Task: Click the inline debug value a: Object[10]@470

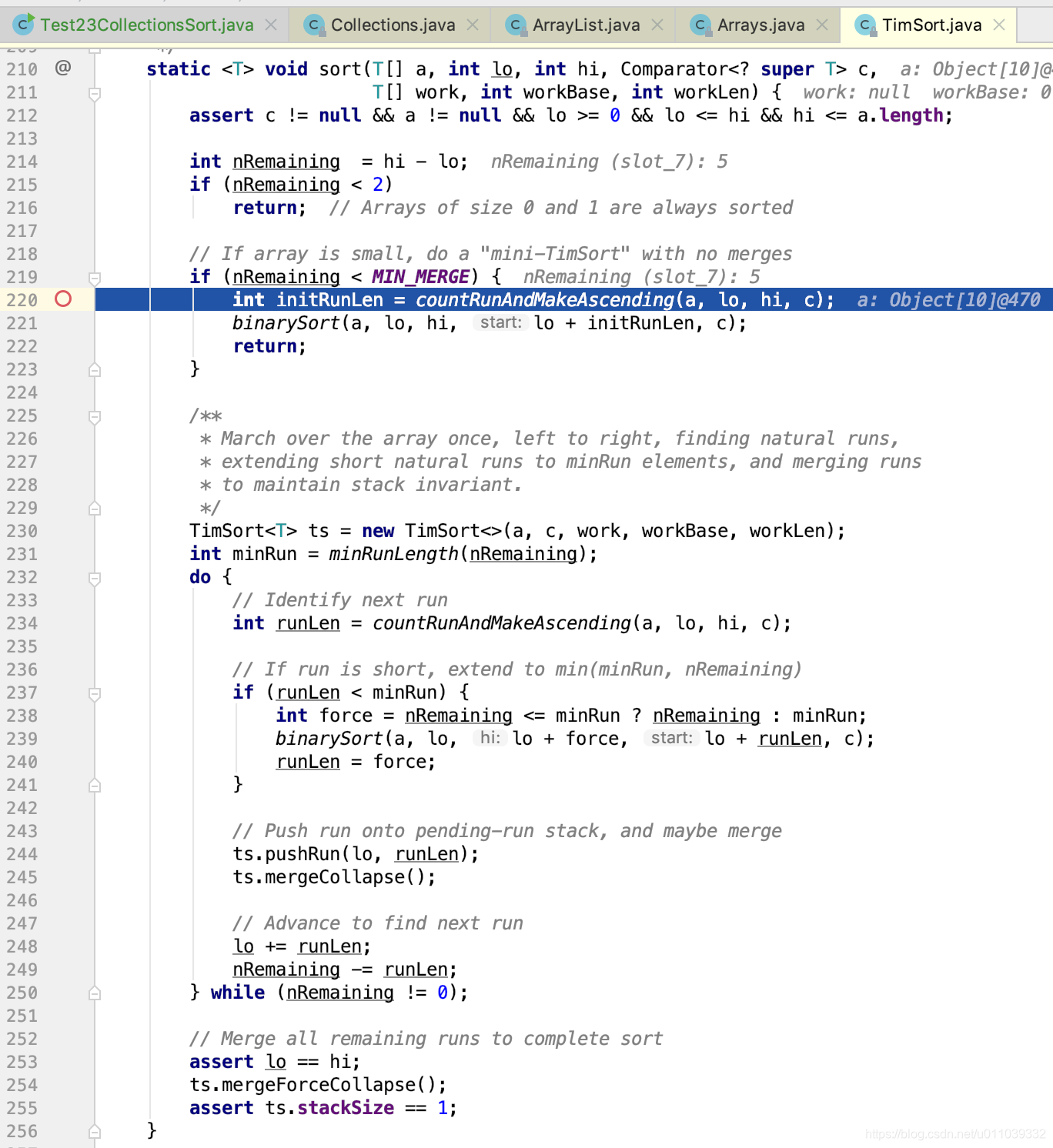Action: tap(948, 300)
